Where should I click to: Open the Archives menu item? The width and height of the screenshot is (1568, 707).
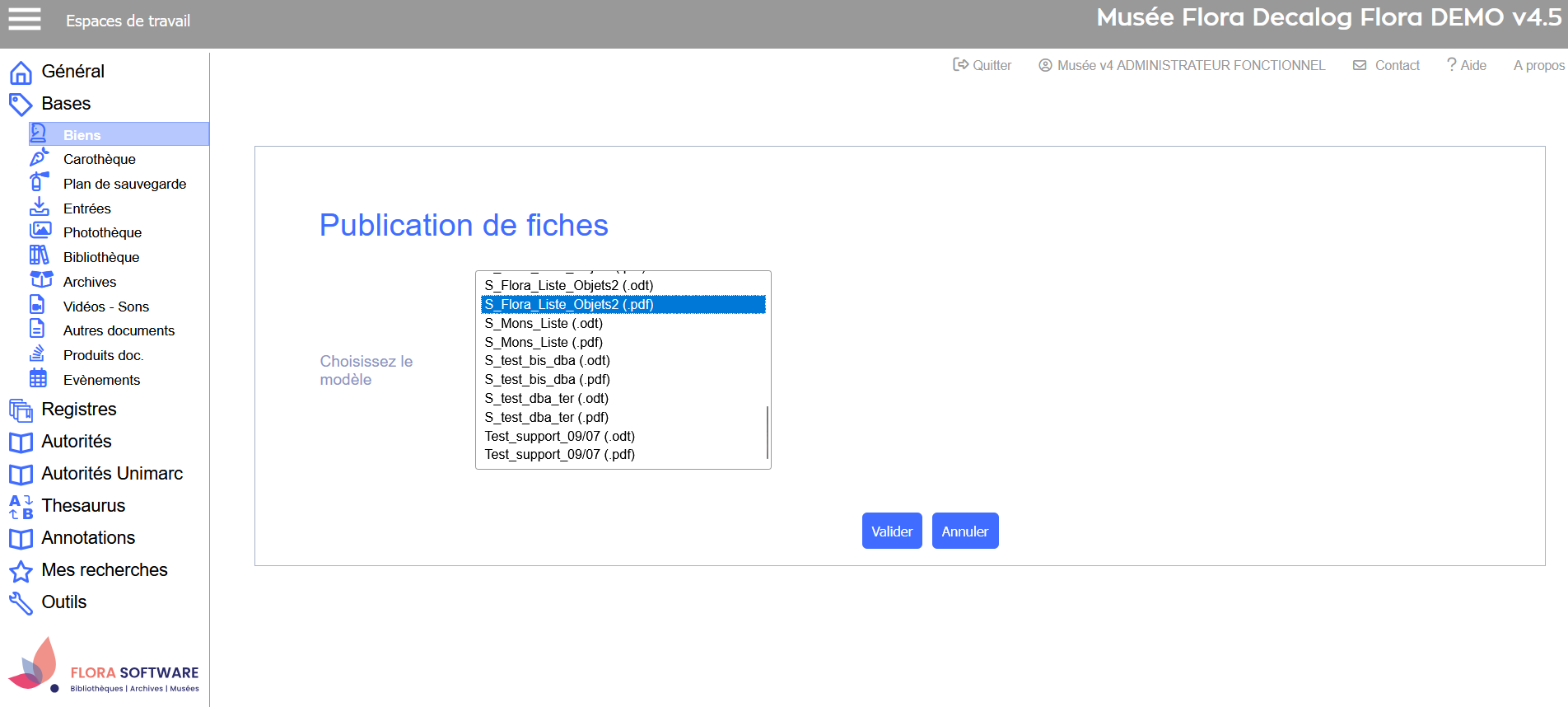click(x=90, y=282)
